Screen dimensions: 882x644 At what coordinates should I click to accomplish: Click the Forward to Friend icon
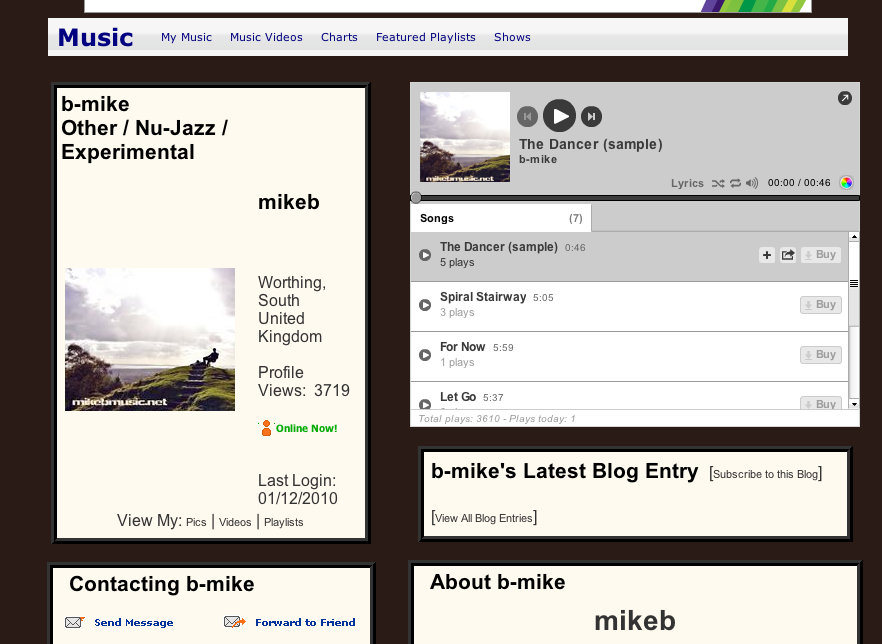click(235, 622)
